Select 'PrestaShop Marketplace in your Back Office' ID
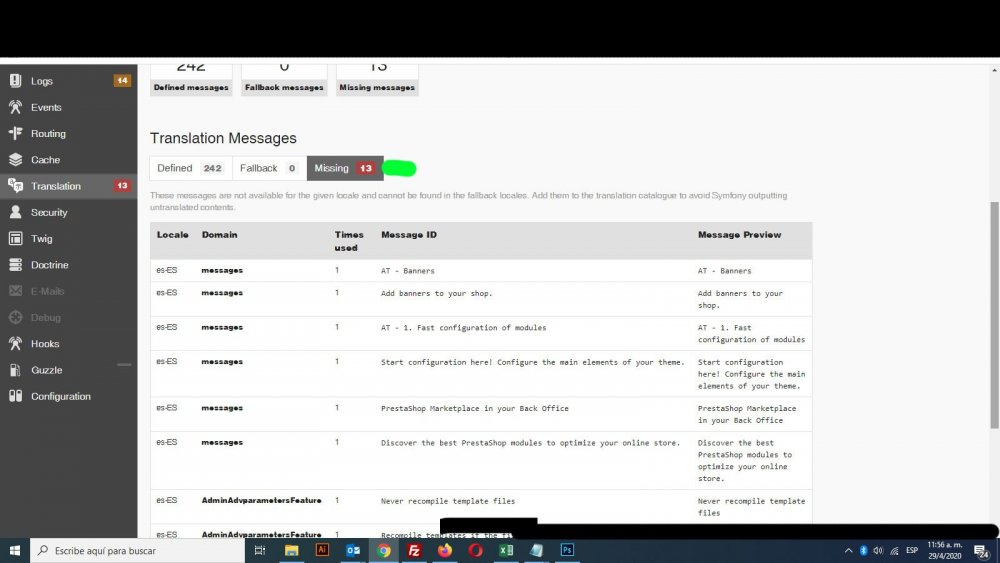The image size is (1000, 563). tap(474, 409)
